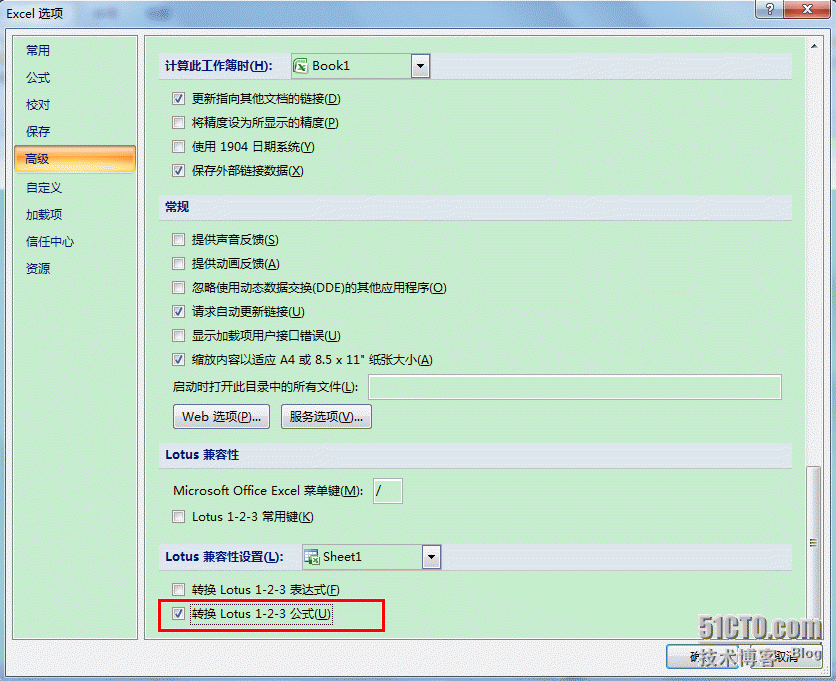Check 转换 Lotus 1-2-3 表达式

coord(178,590)
